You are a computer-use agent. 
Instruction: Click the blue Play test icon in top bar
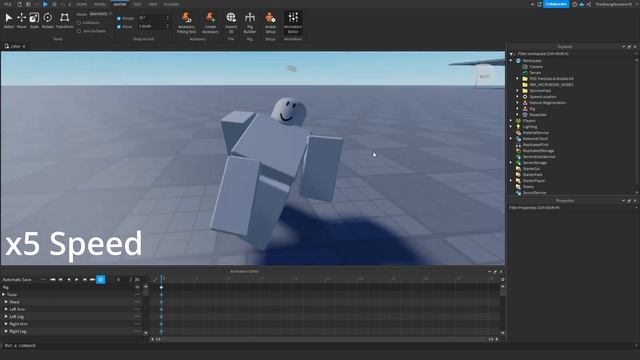coord(45,4)
